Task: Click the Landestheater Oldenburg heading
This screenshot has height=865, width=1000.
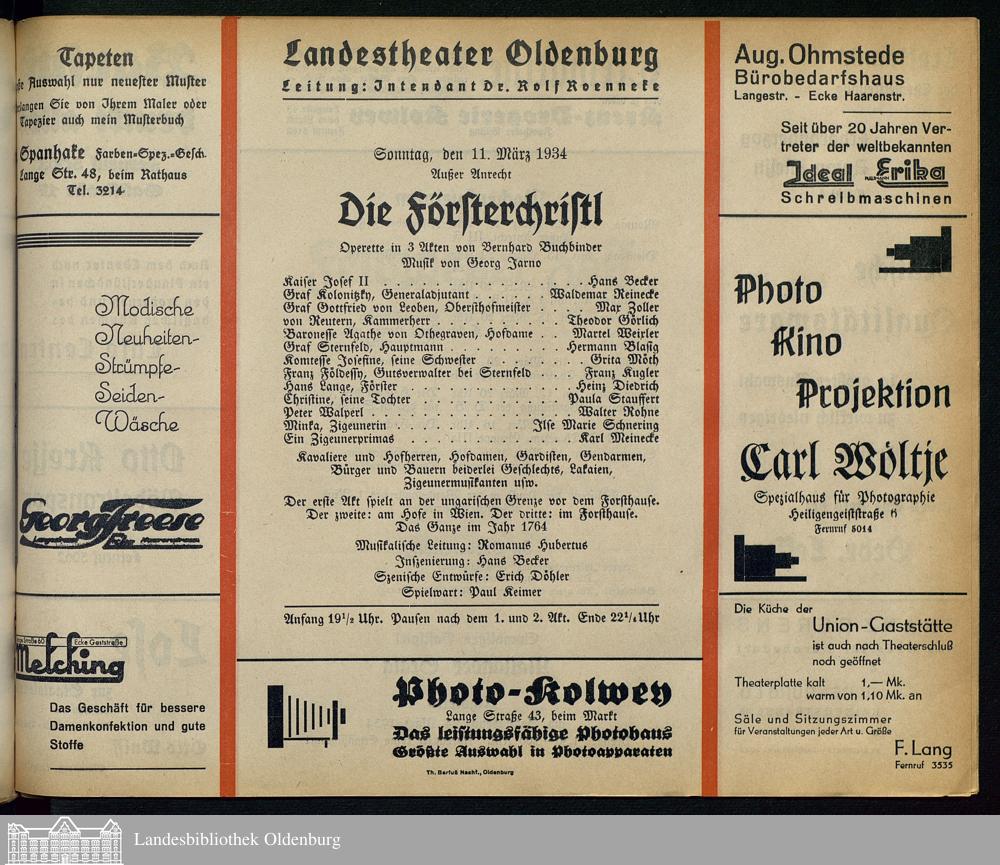Action: tap(470, 54)
